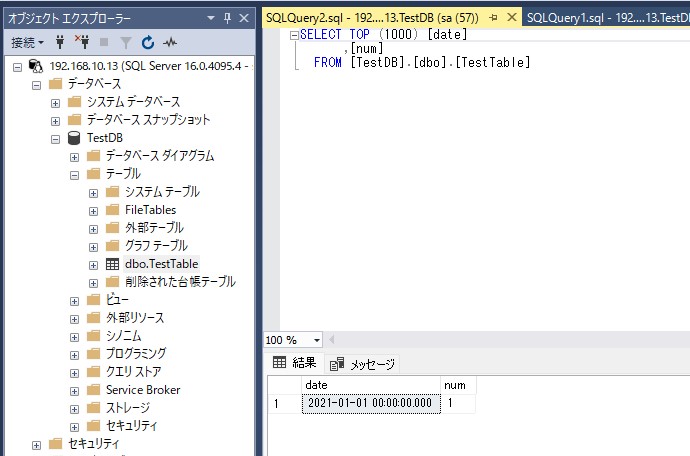Click the dbo.TestTable table grid icon
The height and width of the screenshot is (456, 690).
[112, 264]
